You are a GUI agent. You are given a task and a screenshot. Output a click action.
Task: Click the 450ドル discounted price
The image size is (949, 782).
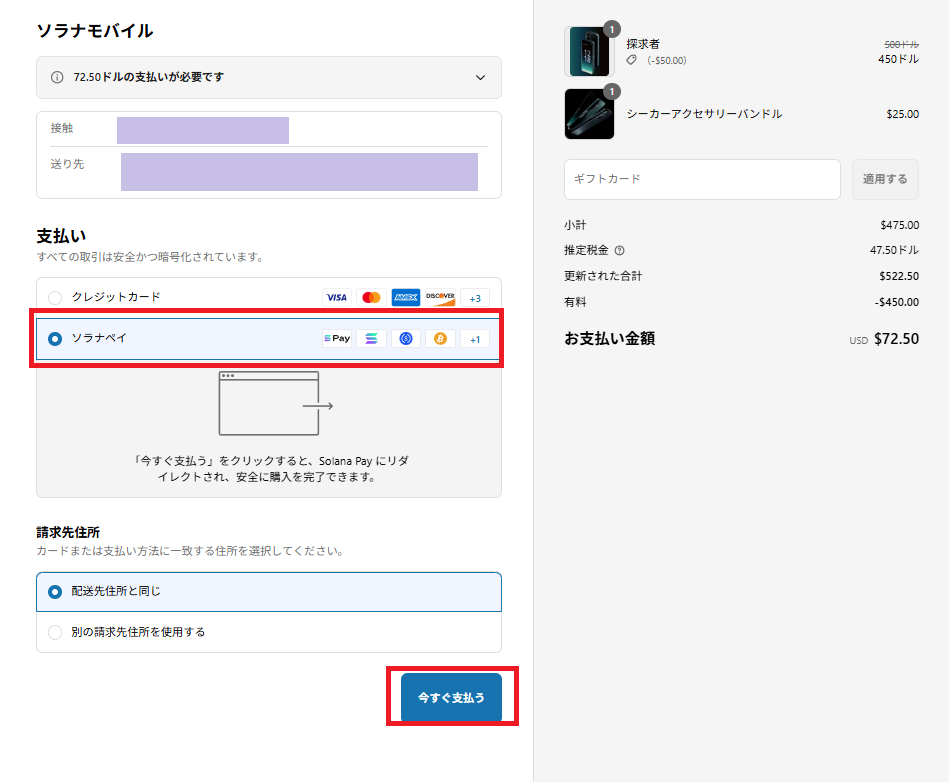pyautogui.click(x=898, y=59)
